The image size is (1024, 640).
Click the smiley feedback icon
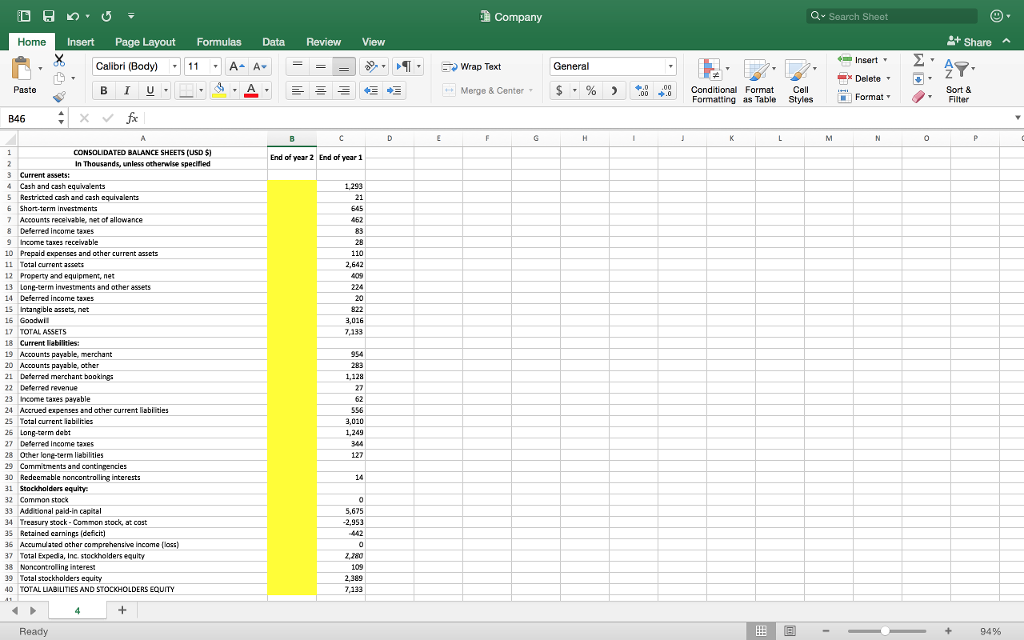coord(997,16)
